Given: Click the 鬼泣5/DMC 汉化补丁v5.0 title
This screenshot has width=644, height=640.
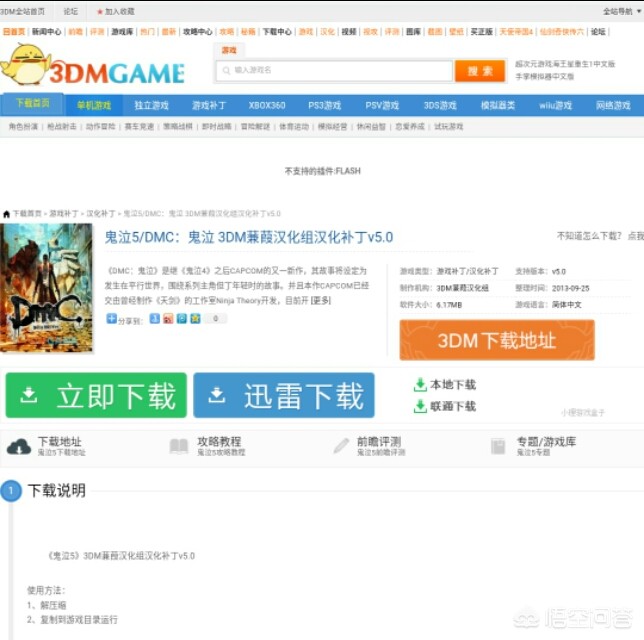Looking at the screenshot, I should pyautogui.click(x=249, y=237).
